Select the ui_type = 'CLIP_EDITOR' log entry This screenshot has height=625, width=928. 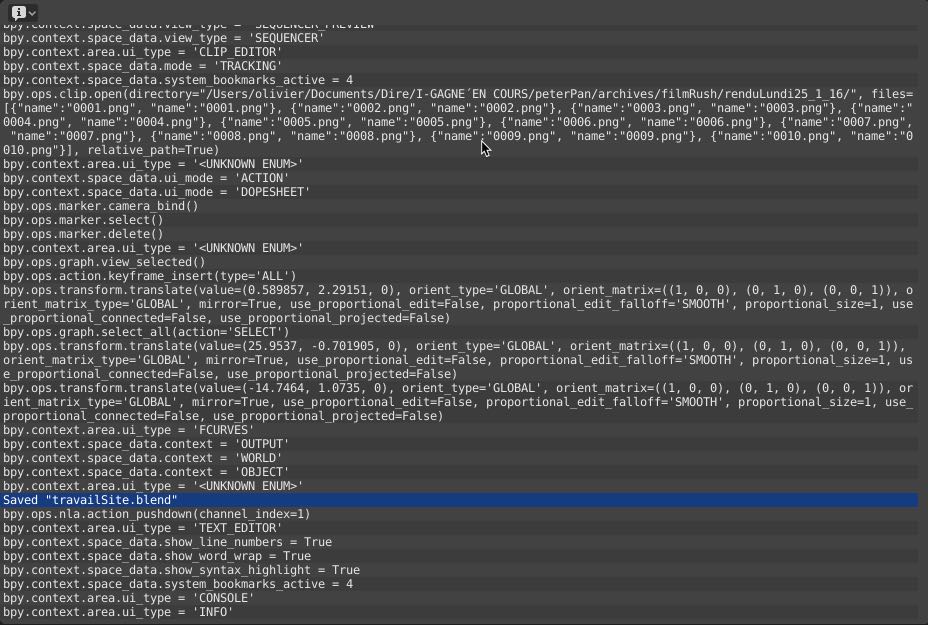[x=142, y=52]
